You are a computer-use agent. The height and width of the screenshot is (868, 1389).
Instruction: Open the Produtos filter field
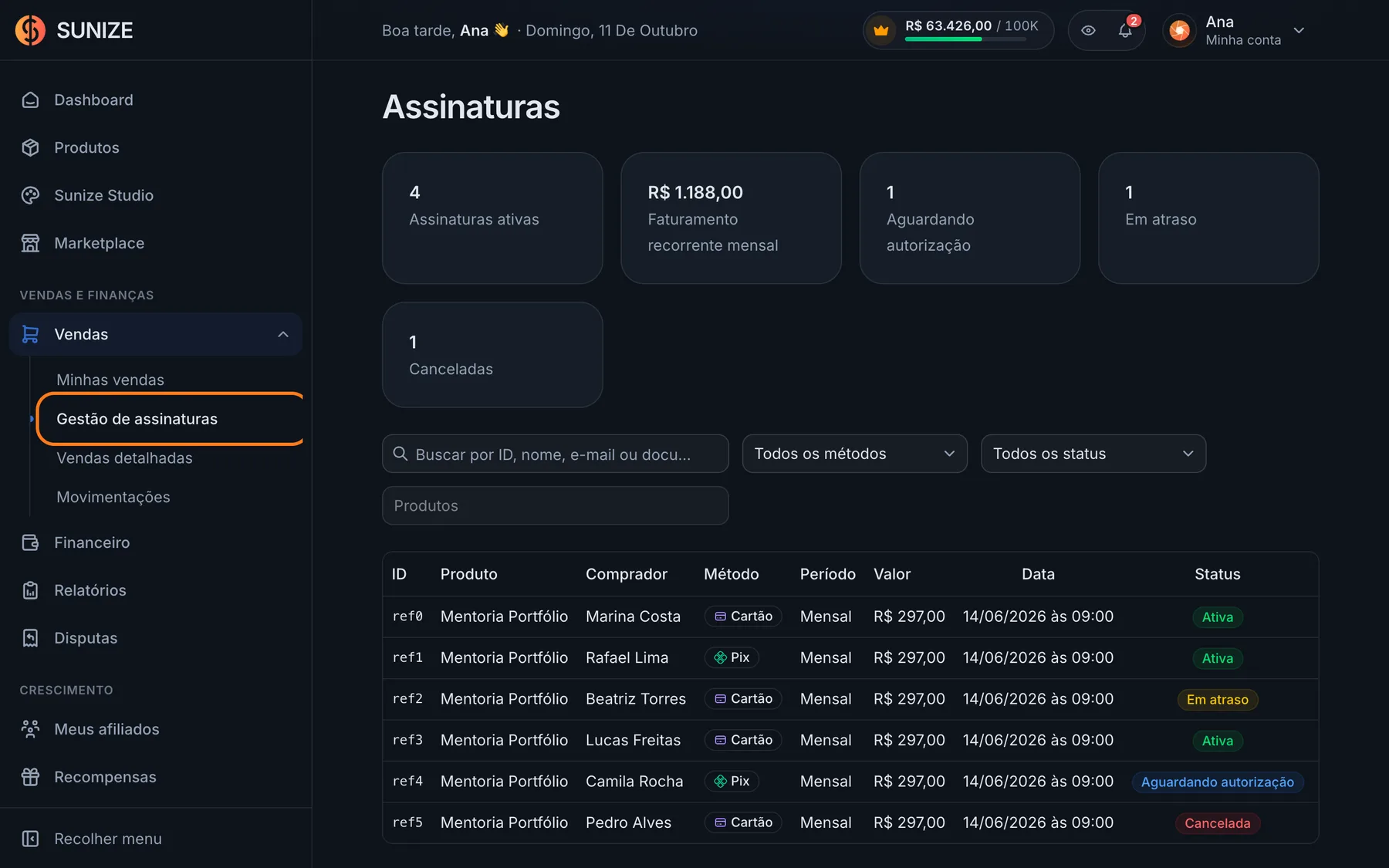tap(555, 505)
